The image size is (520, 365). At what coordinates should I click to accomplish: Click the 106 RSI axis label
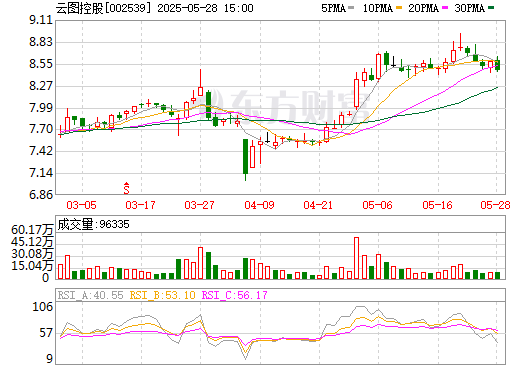pos(42,307)
